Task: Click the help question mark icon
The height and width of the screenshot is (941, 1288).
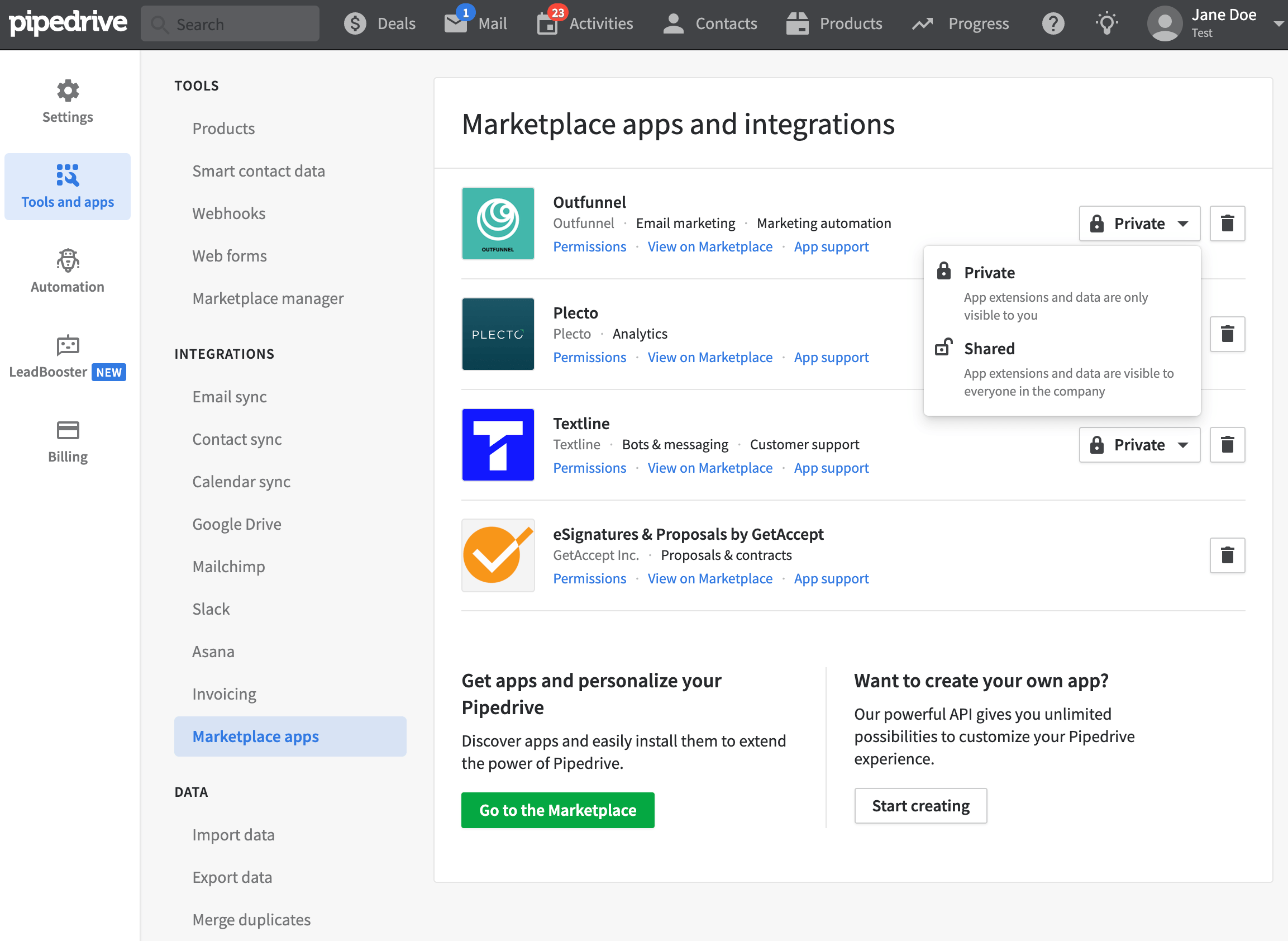Action: pyautogui.click(x=1053, y=23)
